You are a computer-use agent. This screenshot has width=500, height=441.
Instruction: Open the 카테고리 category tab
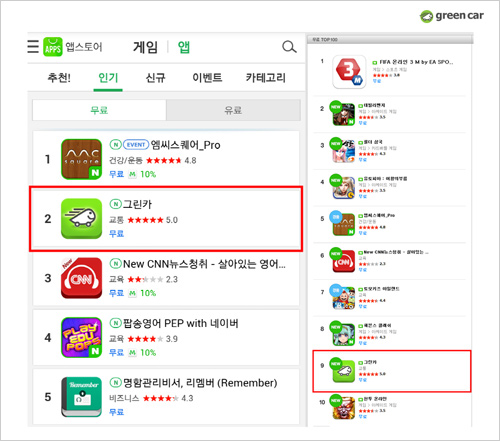pyautogui.click(x=266, y=78)
